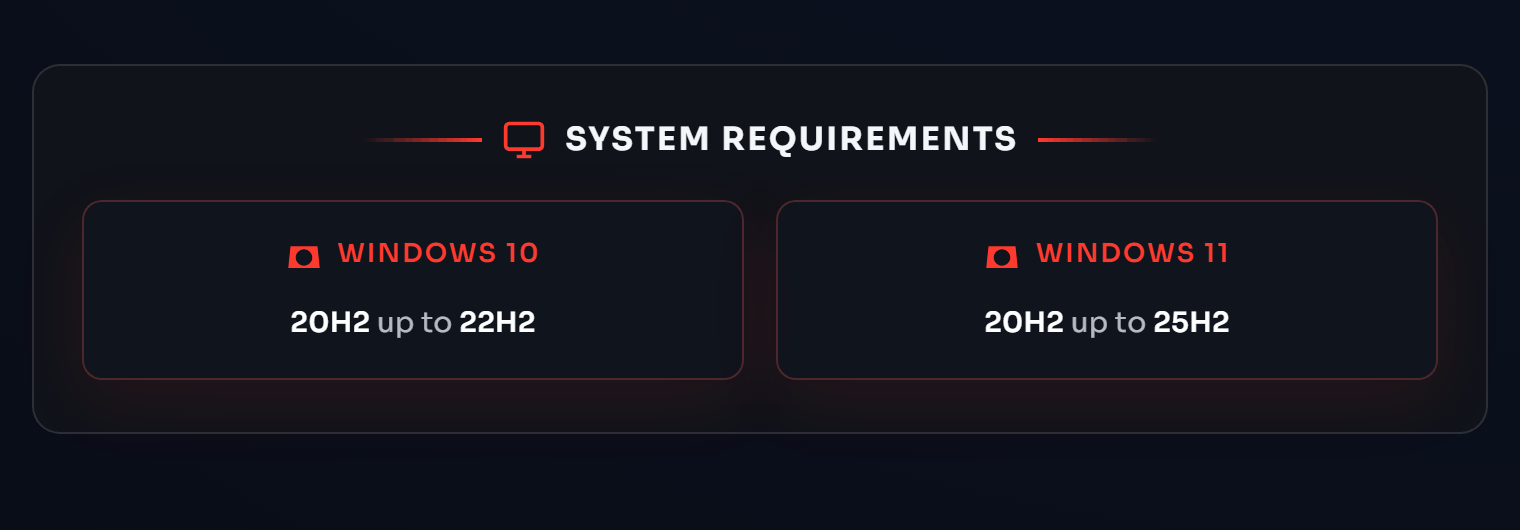
Task: Click "up to" text in Windows 10 card
Action: (414, 323)
